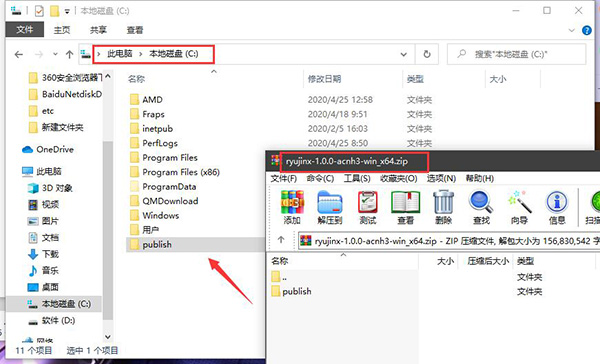Image resolution: width=600 pixels, height=364 pixels.
Task: Expand the Explorer ribbon chevron
Action: tap(572, 30)
